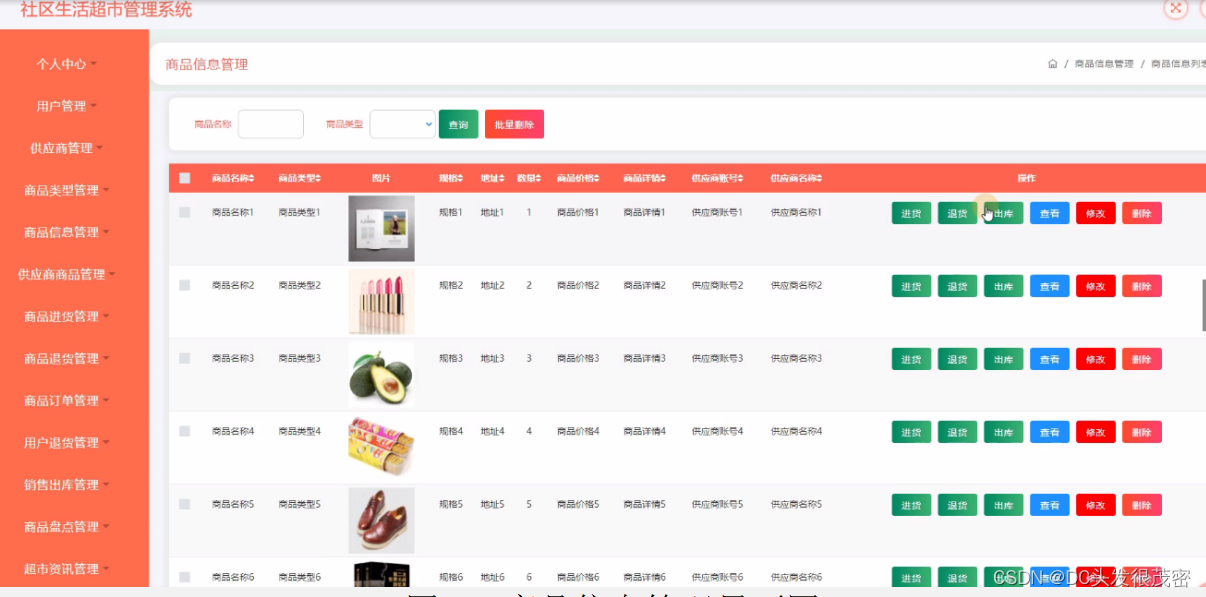The width and height of the screenshot is (1206, 597).
Task: Tick the checkbox for 商品名称4 row
Action: click(x=184, y=431)
